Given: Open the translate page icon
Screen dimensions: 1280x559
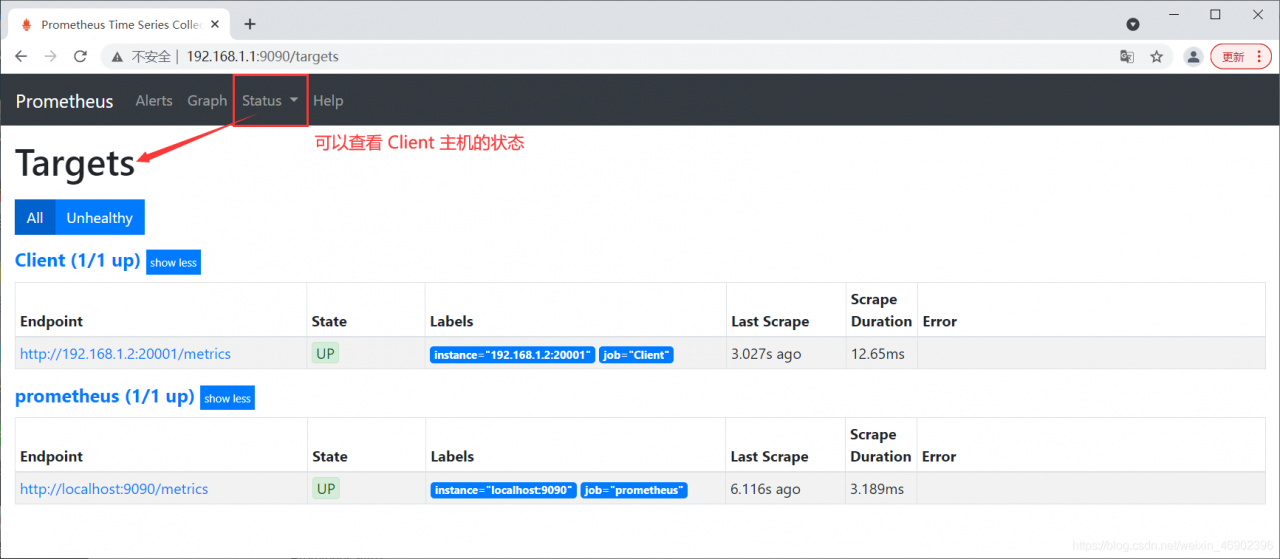Looking at the screenshot, I should point(1127,57).
